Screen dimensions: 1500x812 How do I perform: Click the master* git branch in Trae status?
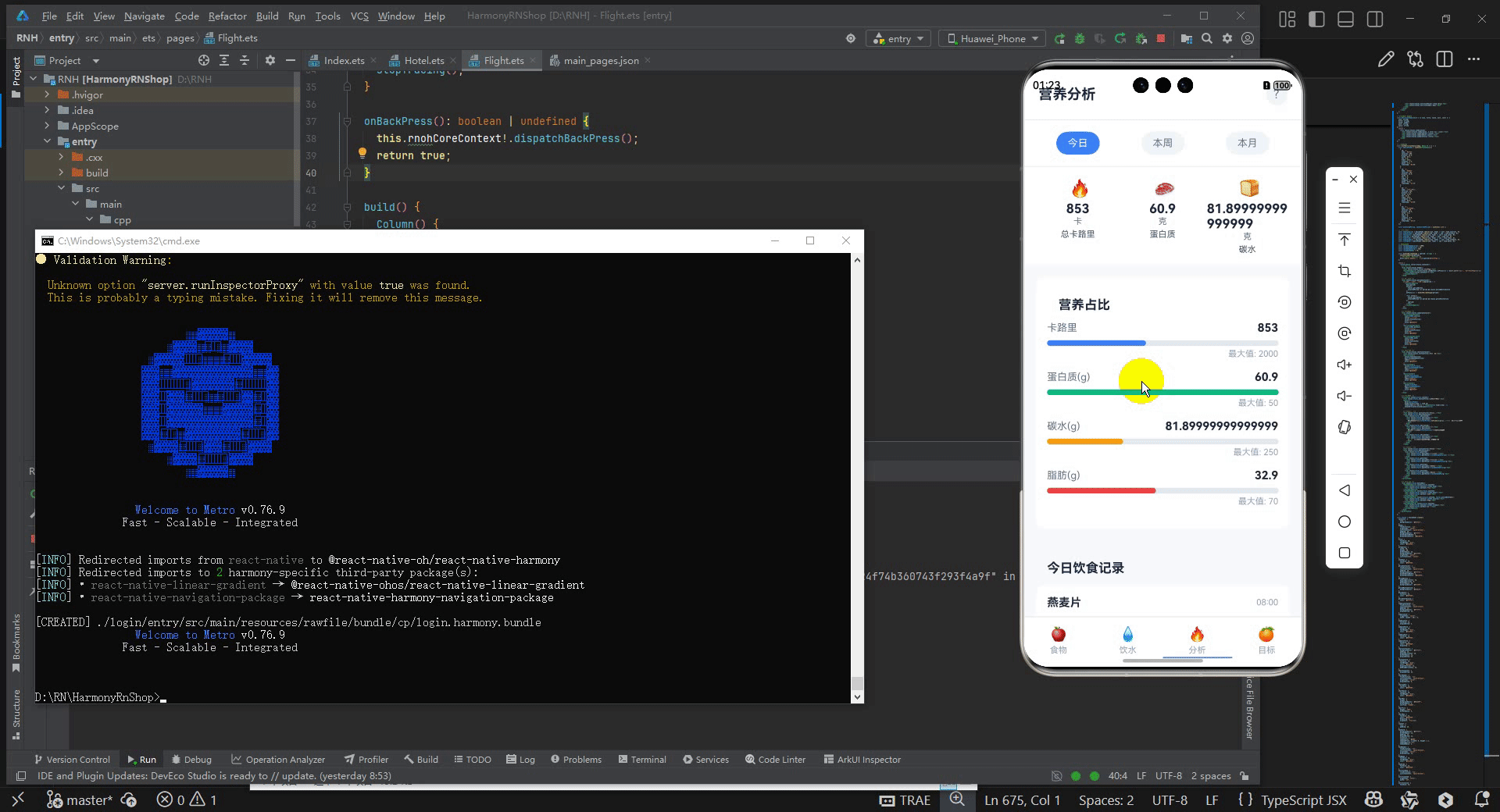[x=80, y=800]
